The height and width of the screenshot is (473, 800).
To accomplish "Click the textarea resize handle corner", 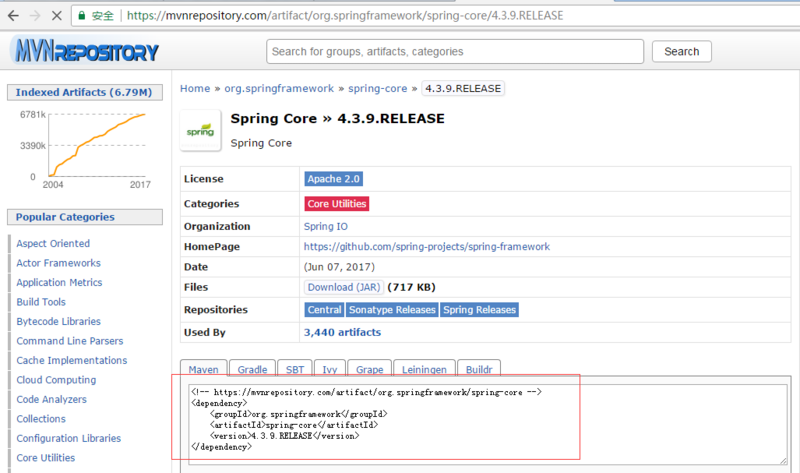I will click(x=783, y=461).
